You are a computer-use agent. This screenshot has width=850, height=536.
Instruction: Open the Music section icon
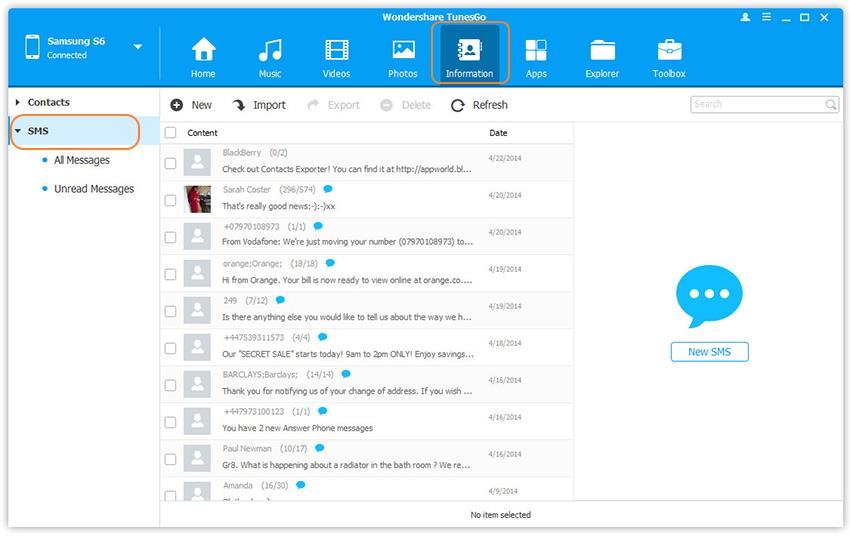[270, 51]
